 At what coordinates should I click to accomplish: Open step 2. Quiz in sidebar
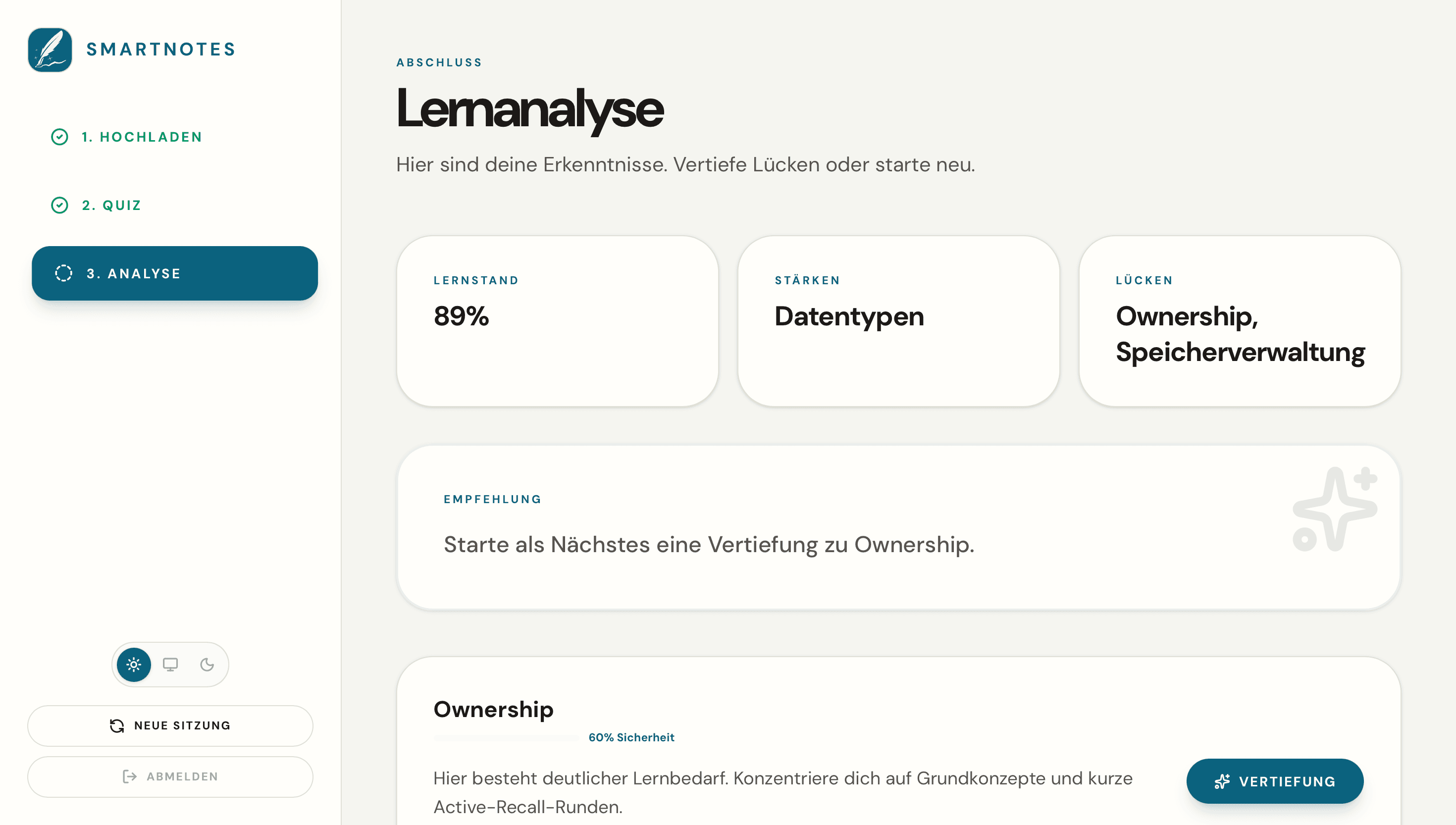point(111,205)
